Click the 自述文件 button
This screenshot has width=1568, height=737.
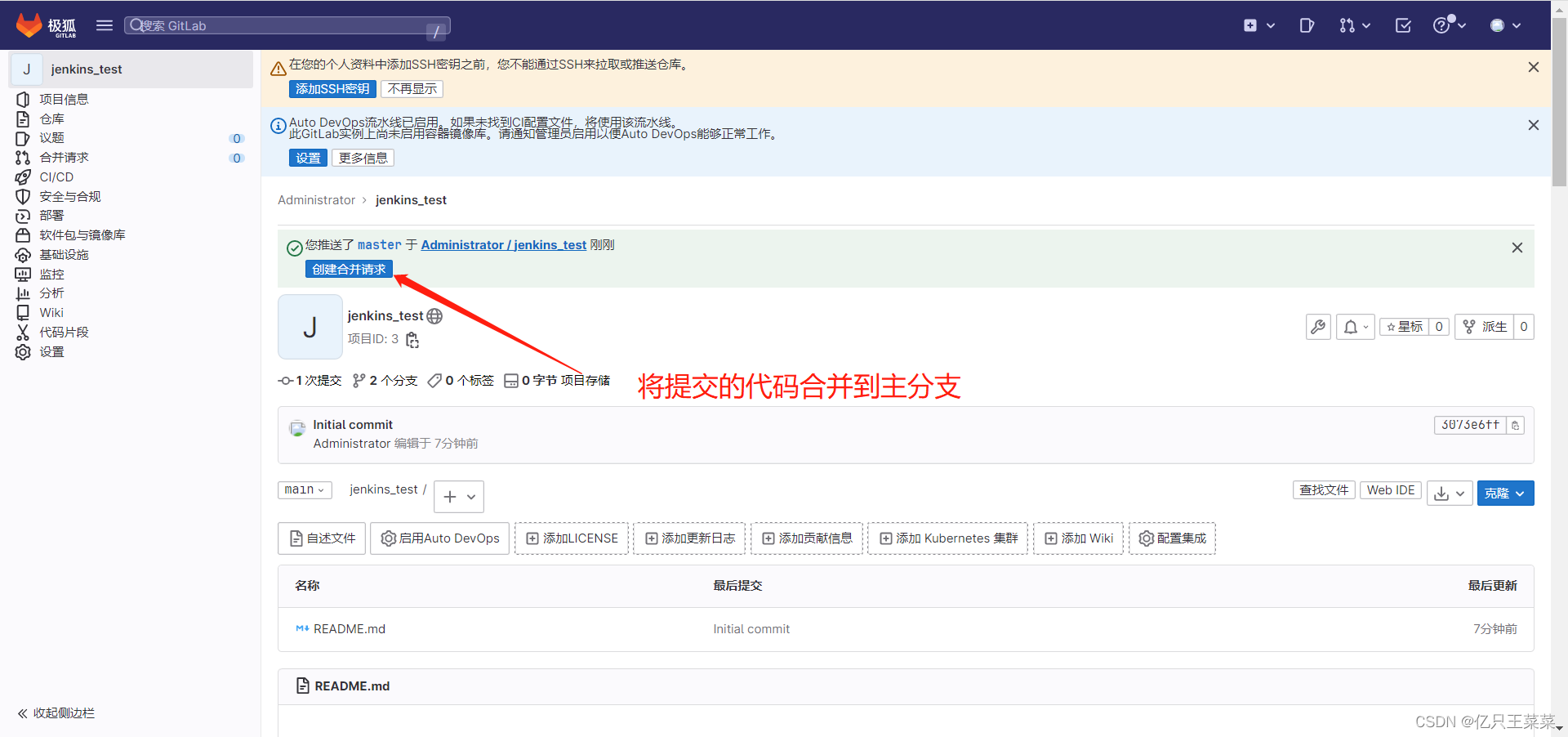pyautogui.click(x=322, y=538)
